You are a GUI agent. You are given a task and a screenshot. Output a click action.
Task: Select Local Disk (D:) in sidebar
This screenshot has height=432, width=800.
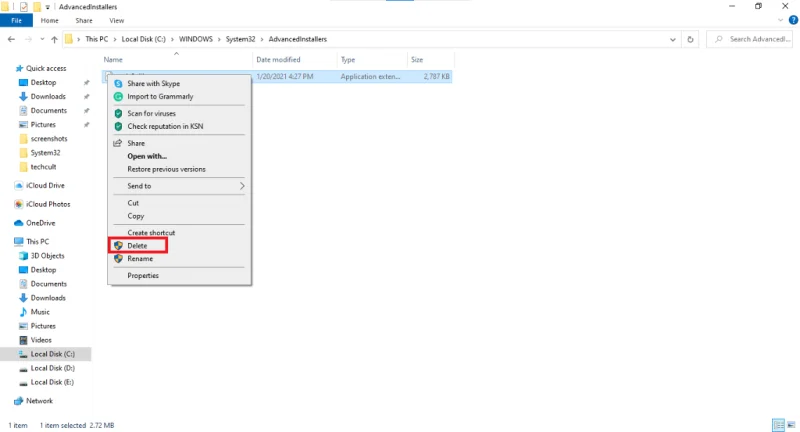(x=53, y=368)
